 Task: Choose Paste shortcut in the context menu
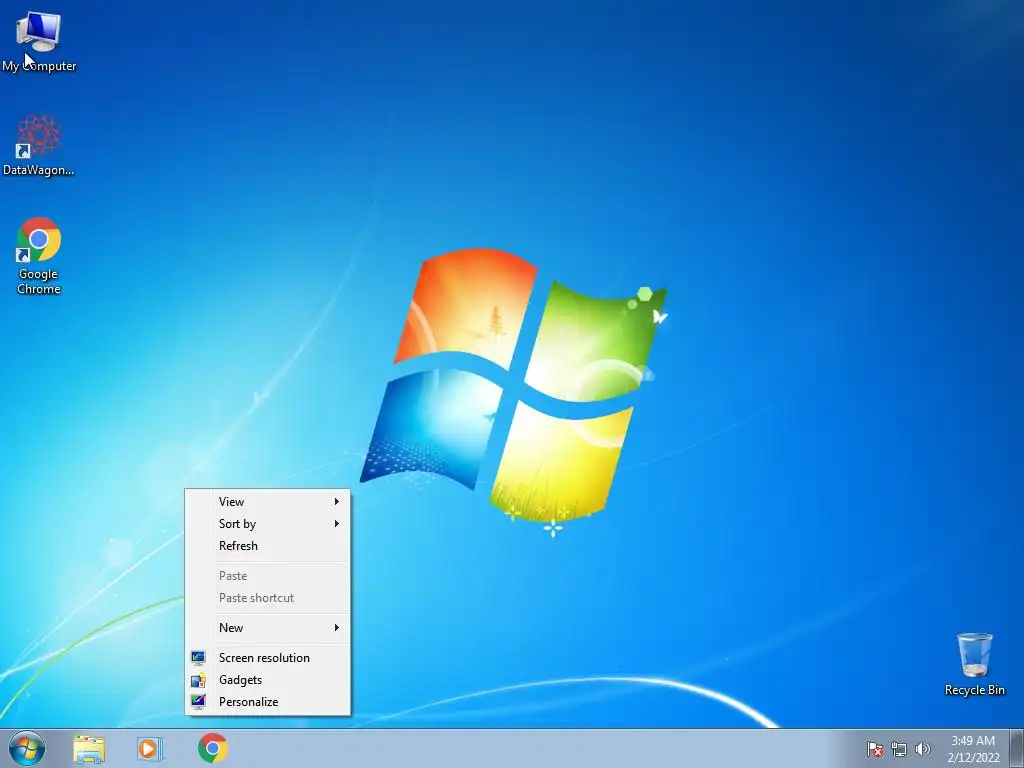point(268,598)
